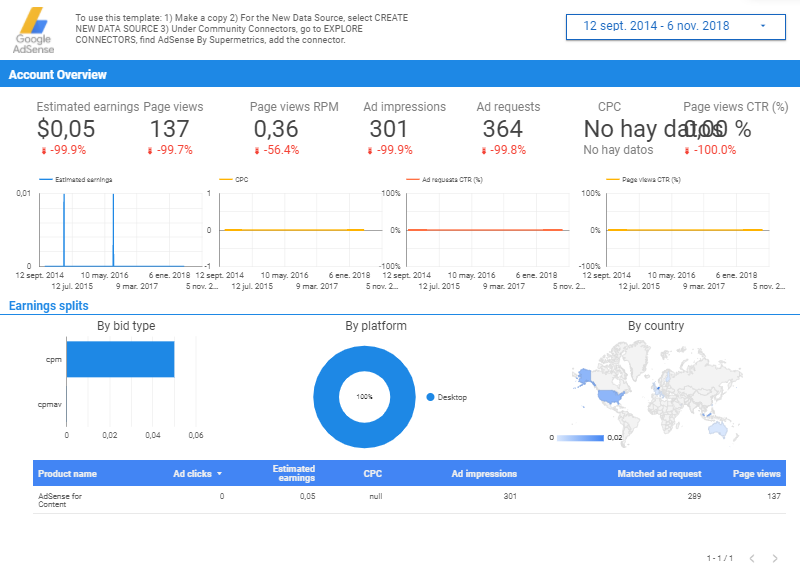
Task: Click the 'By platform' chart title
Action: point(376,326)
